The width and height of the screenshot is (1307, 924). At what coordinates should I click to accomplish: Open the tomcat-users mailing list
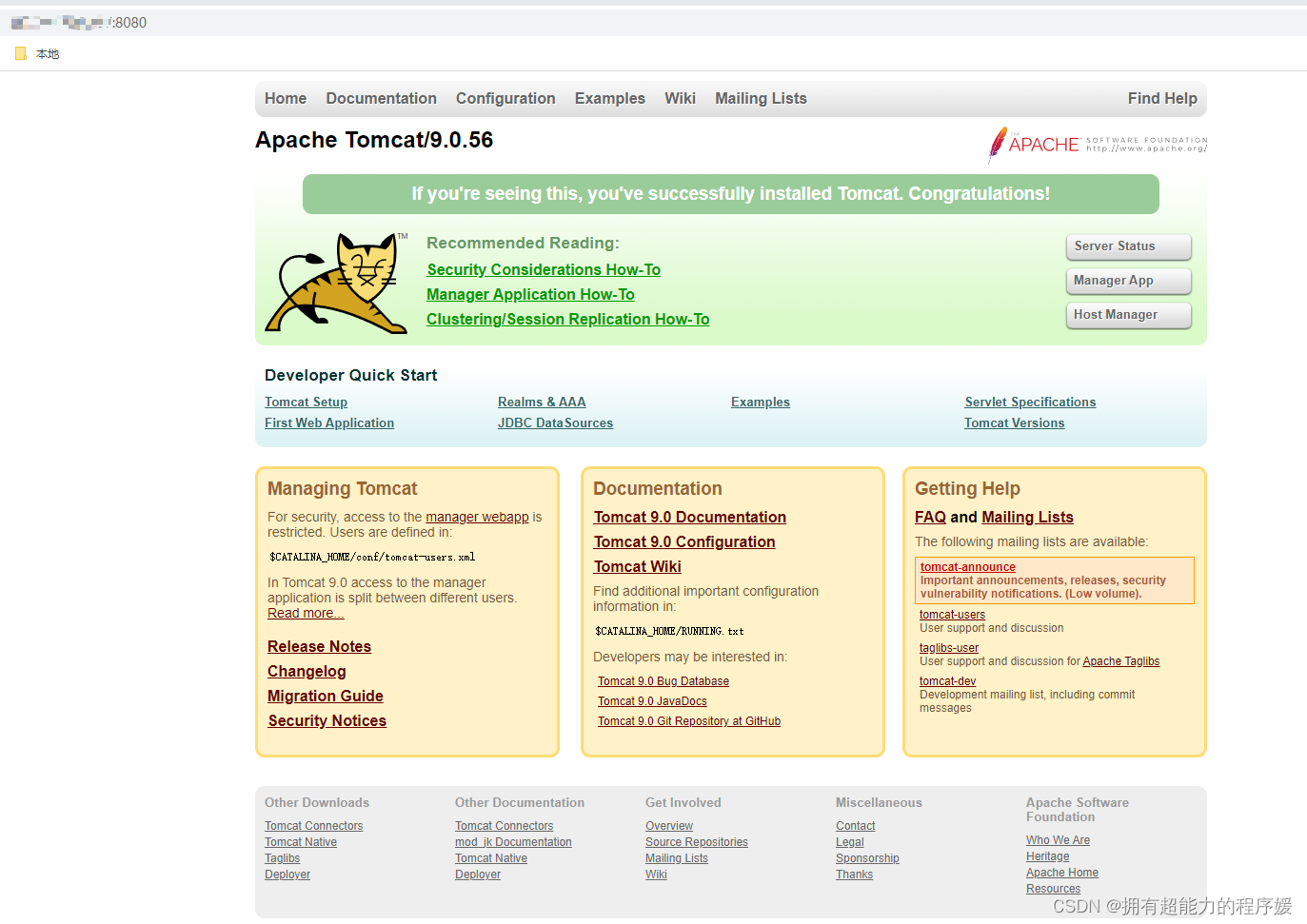[x=952, y=615]
